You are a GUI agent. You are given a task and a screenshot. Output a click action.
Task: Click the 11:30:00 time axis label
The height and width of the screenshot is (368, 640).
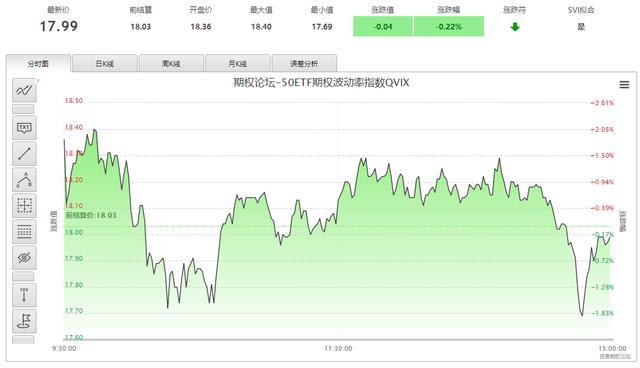coord(338,348)
